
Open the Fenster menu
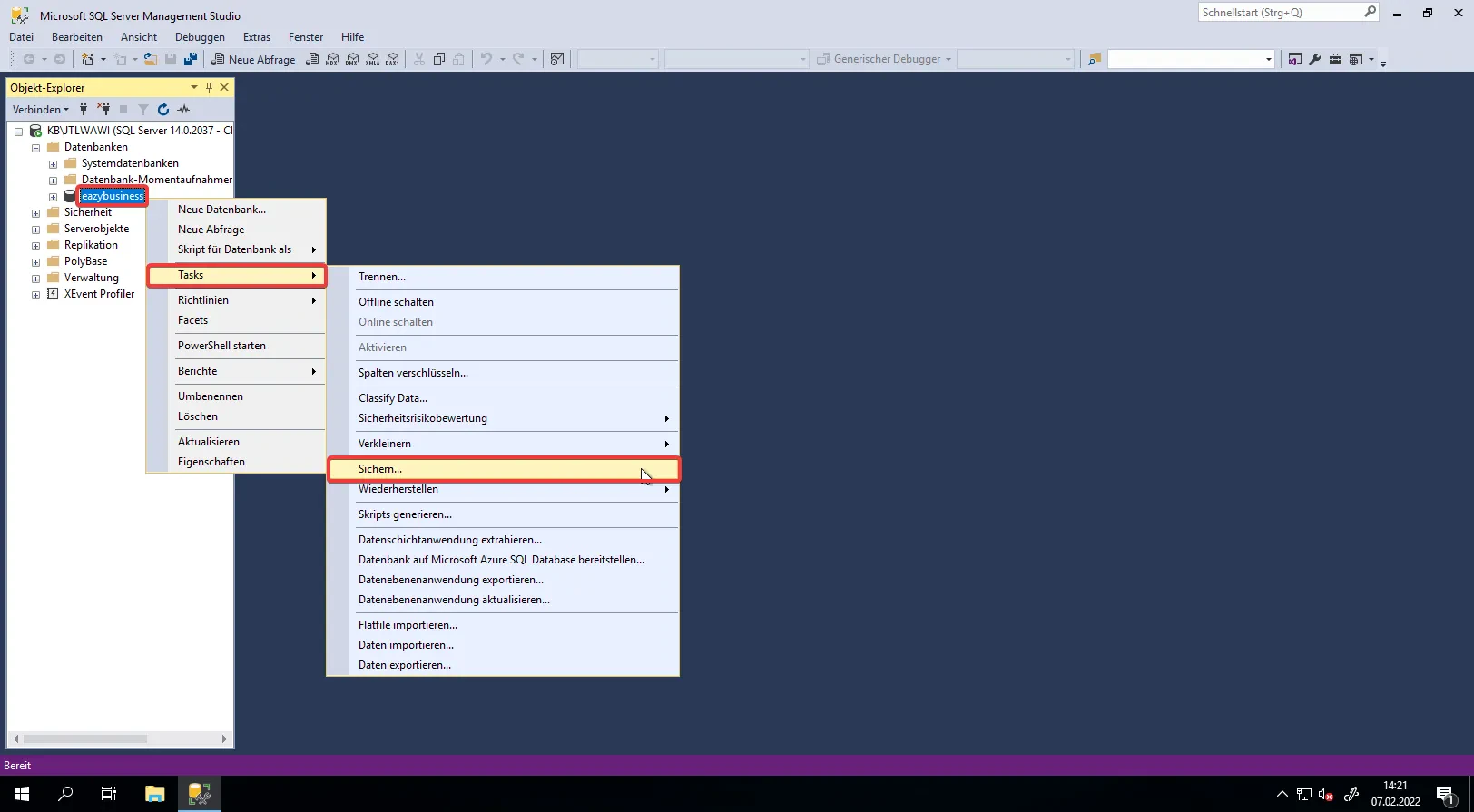click(306, 37)
